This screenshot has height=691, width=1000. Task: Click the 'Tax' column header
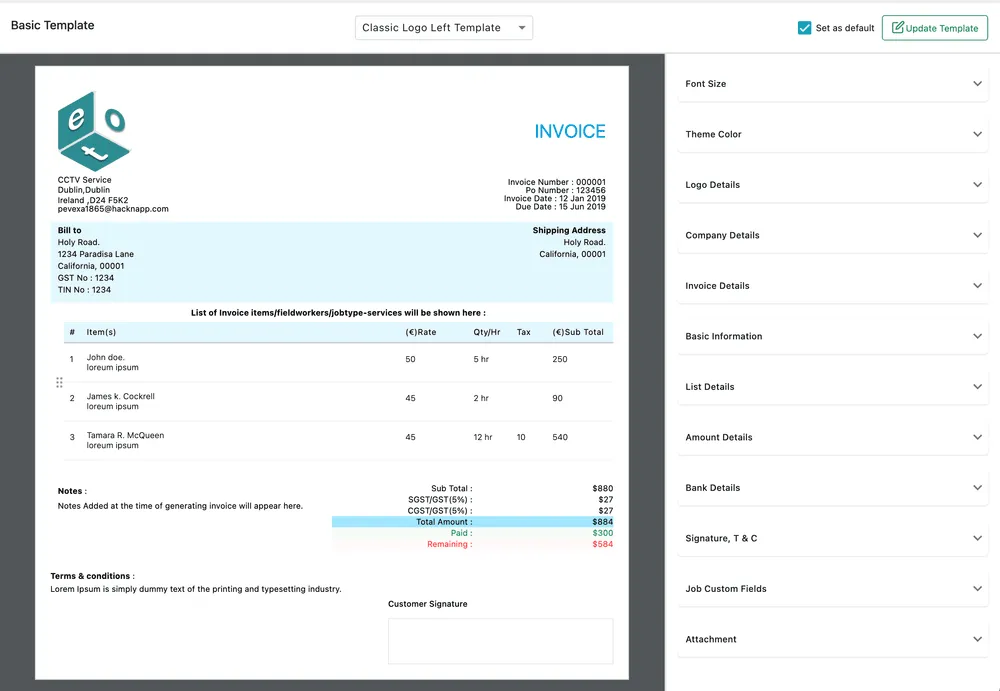click(524, 332)
